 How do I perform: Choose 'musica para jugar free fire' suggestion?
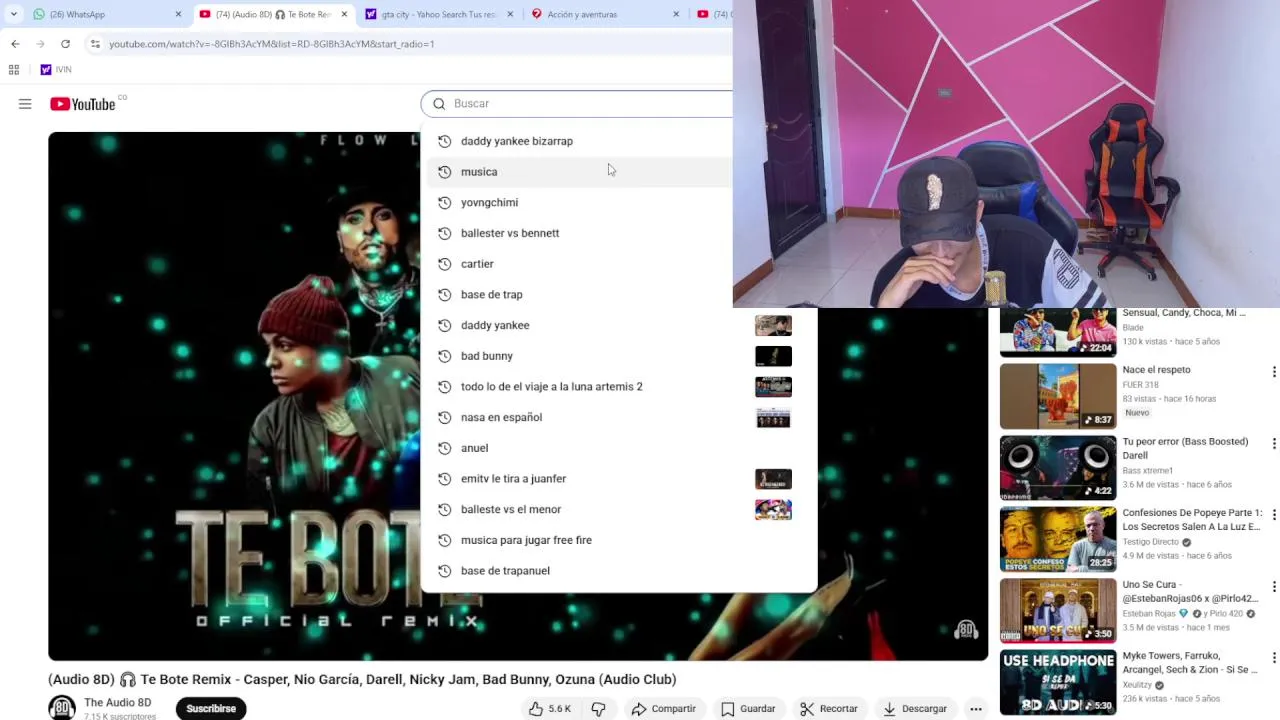[x=619, y=540]
